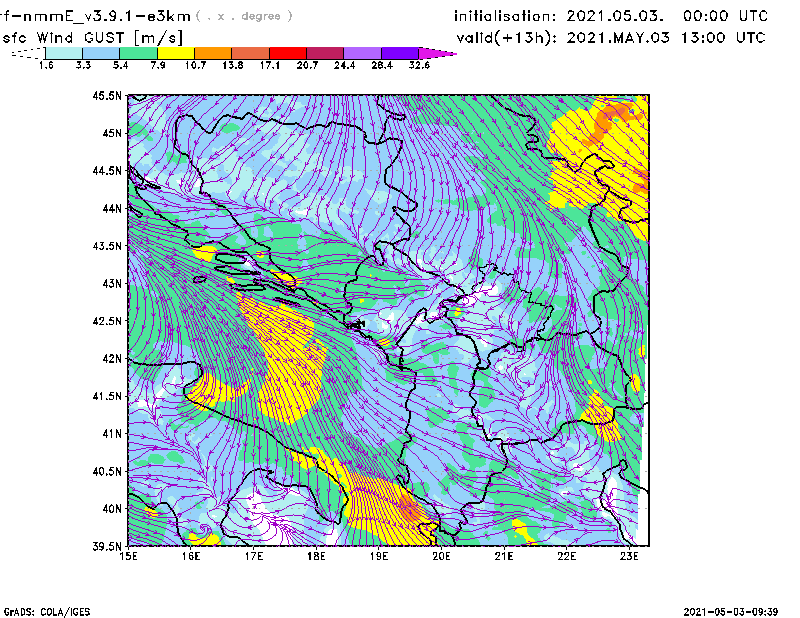Image resolution: width=800 pixels, height=618 pixels.
Task: Click the dashed white arrow at the legend's start
Action: click(28, 53)
